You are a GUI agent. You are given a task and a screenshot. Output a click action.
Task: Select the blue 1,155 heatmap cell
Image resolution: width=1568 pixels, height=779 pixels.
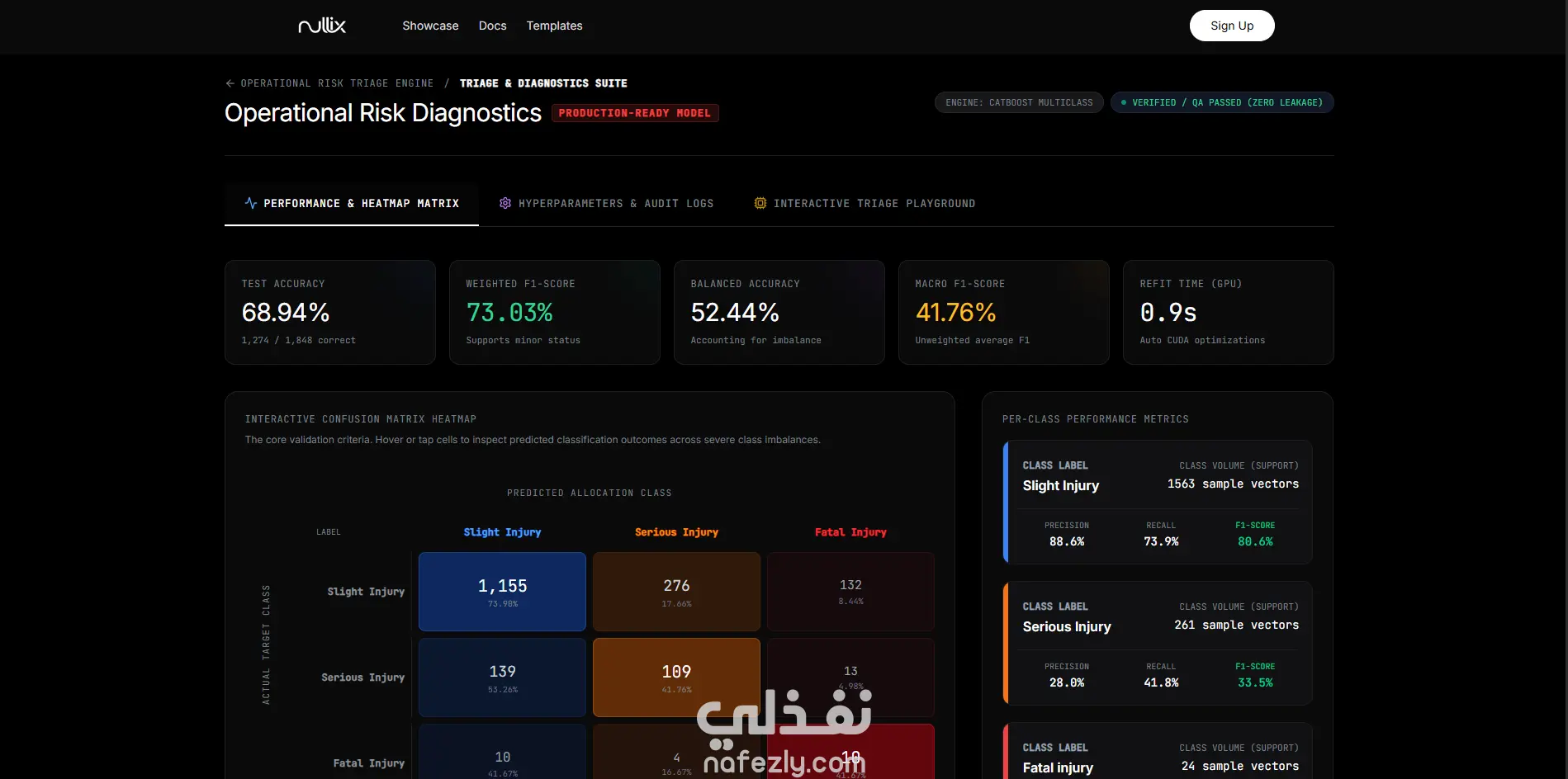(x=502, y=592)
